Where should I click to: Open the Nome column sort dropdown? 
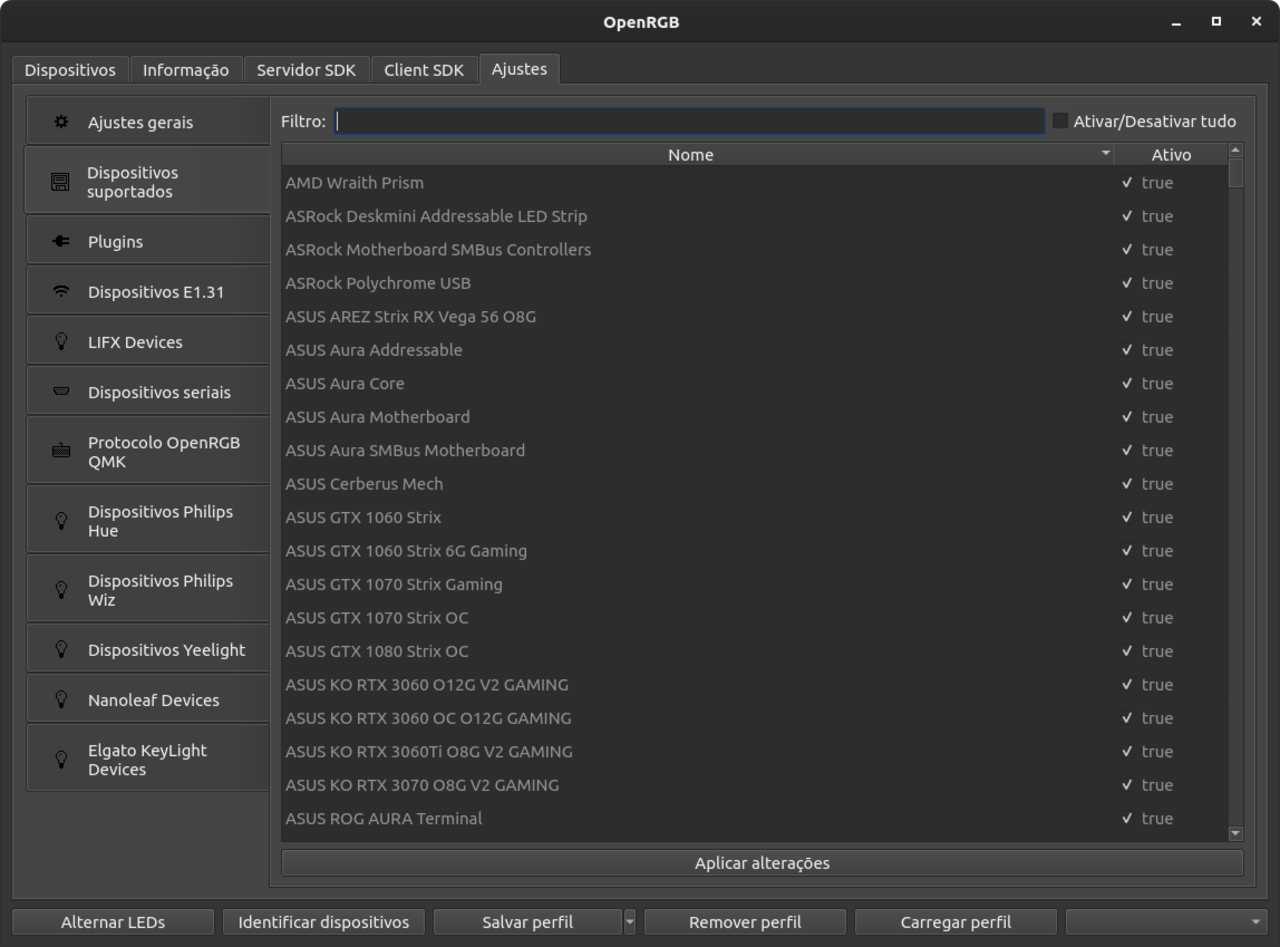(x=1106, y=154)
